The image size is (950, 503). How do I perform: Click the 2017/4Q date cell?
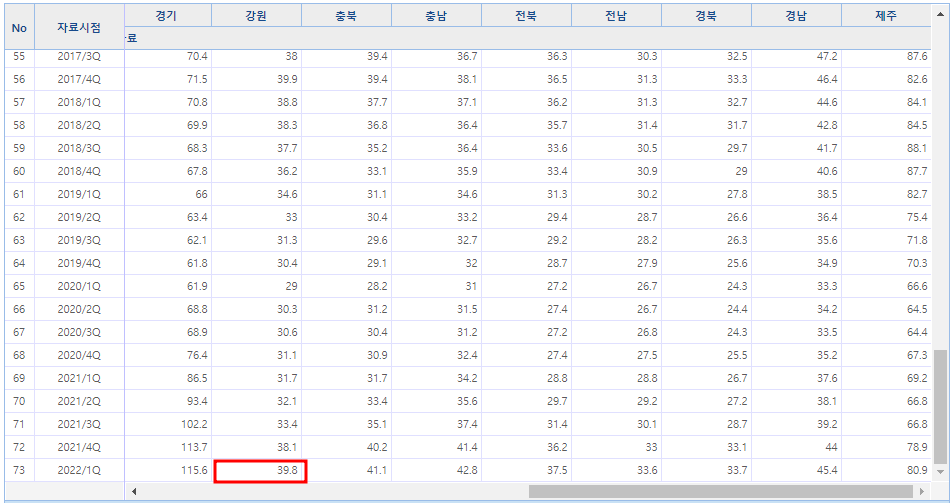click(x=79, y=79)
